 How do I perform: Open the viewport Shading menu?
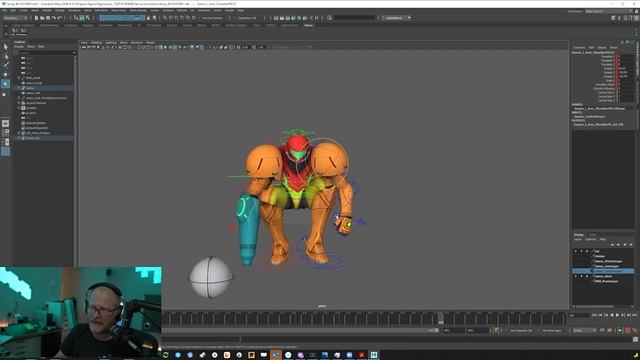[x=96, y=42]
